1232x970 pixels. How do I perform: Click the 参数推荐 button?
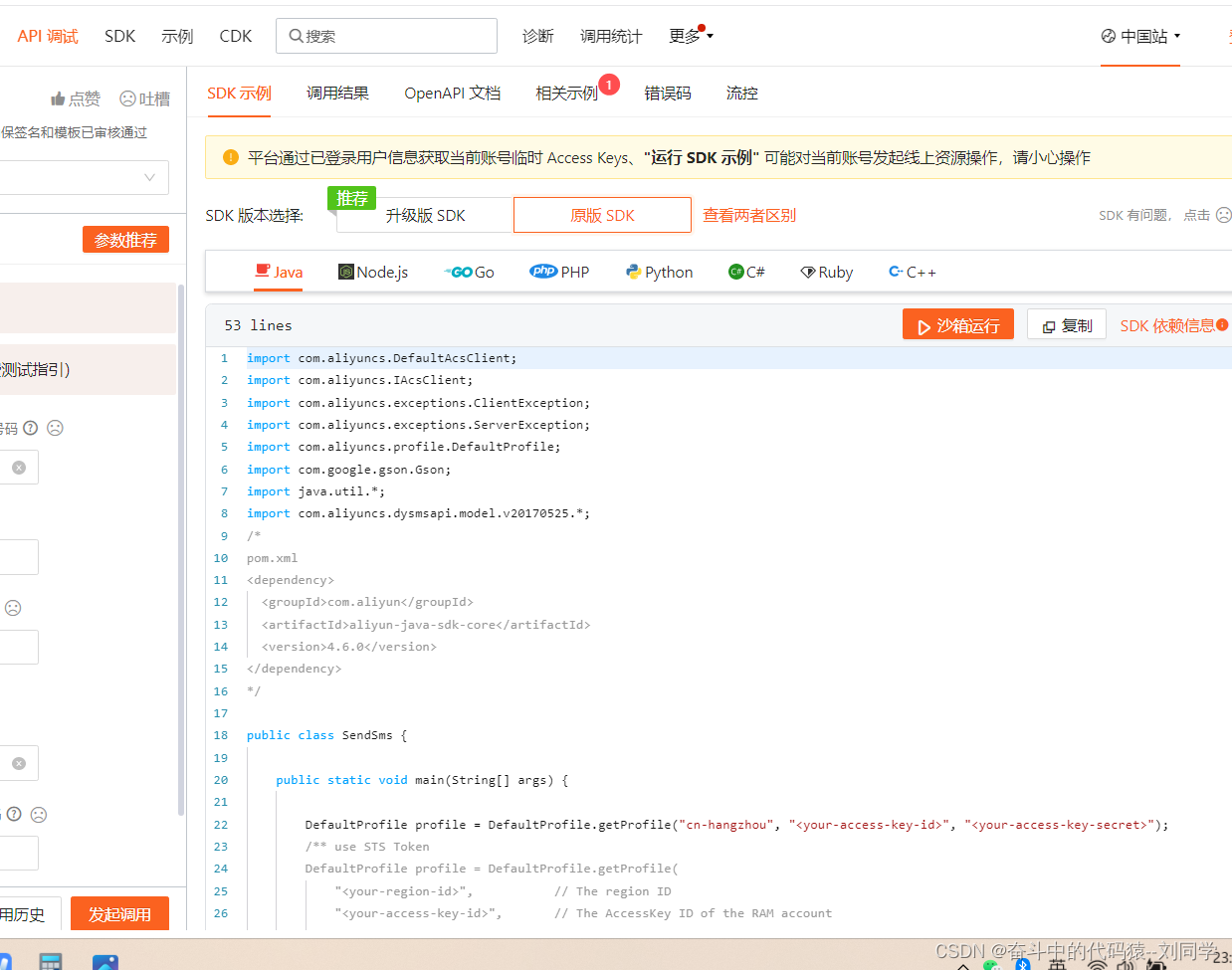[x=125, y=240]
